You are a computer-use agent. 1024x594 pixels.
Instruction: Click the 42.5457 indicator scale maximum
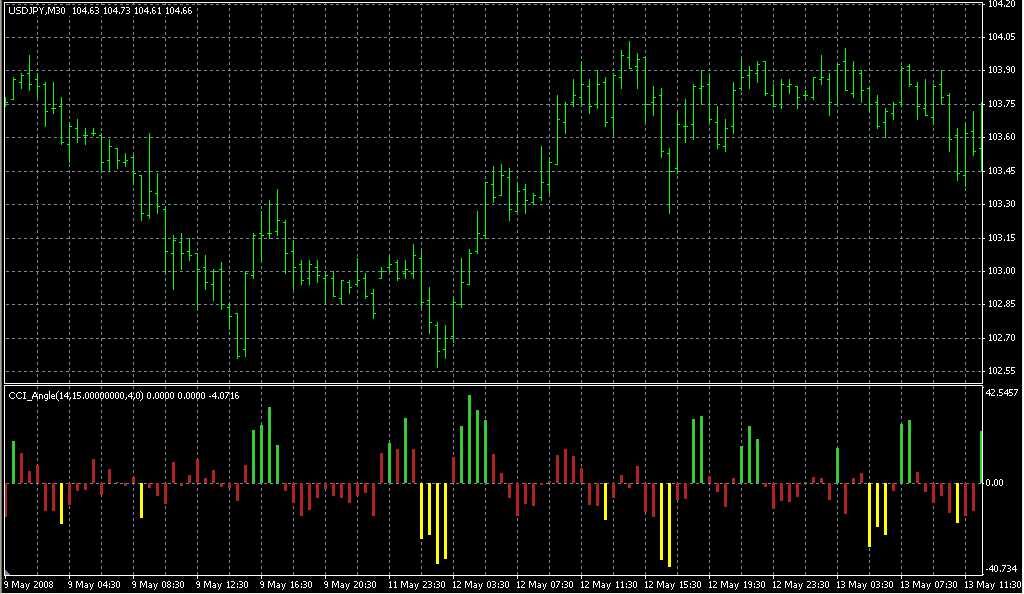1002,393
